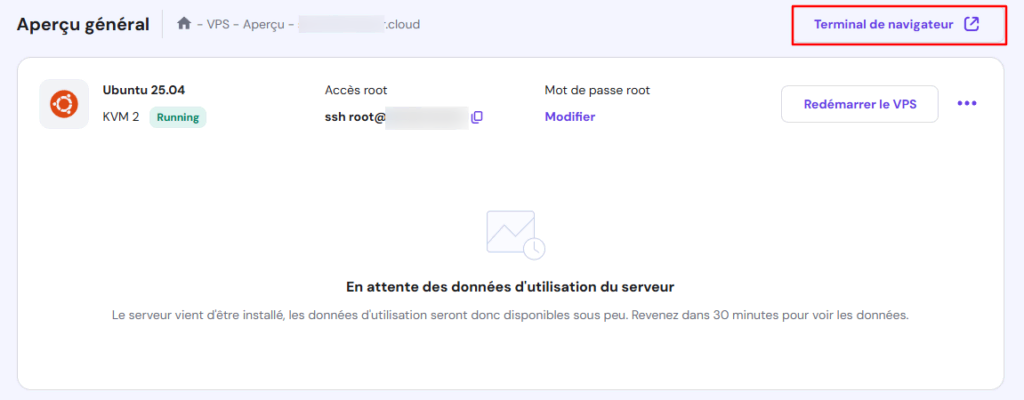The width and height of the screenshot is (1024, 400).
Task: Click the external link icon beside Terminal de navigateur
Action: [971, 24]
